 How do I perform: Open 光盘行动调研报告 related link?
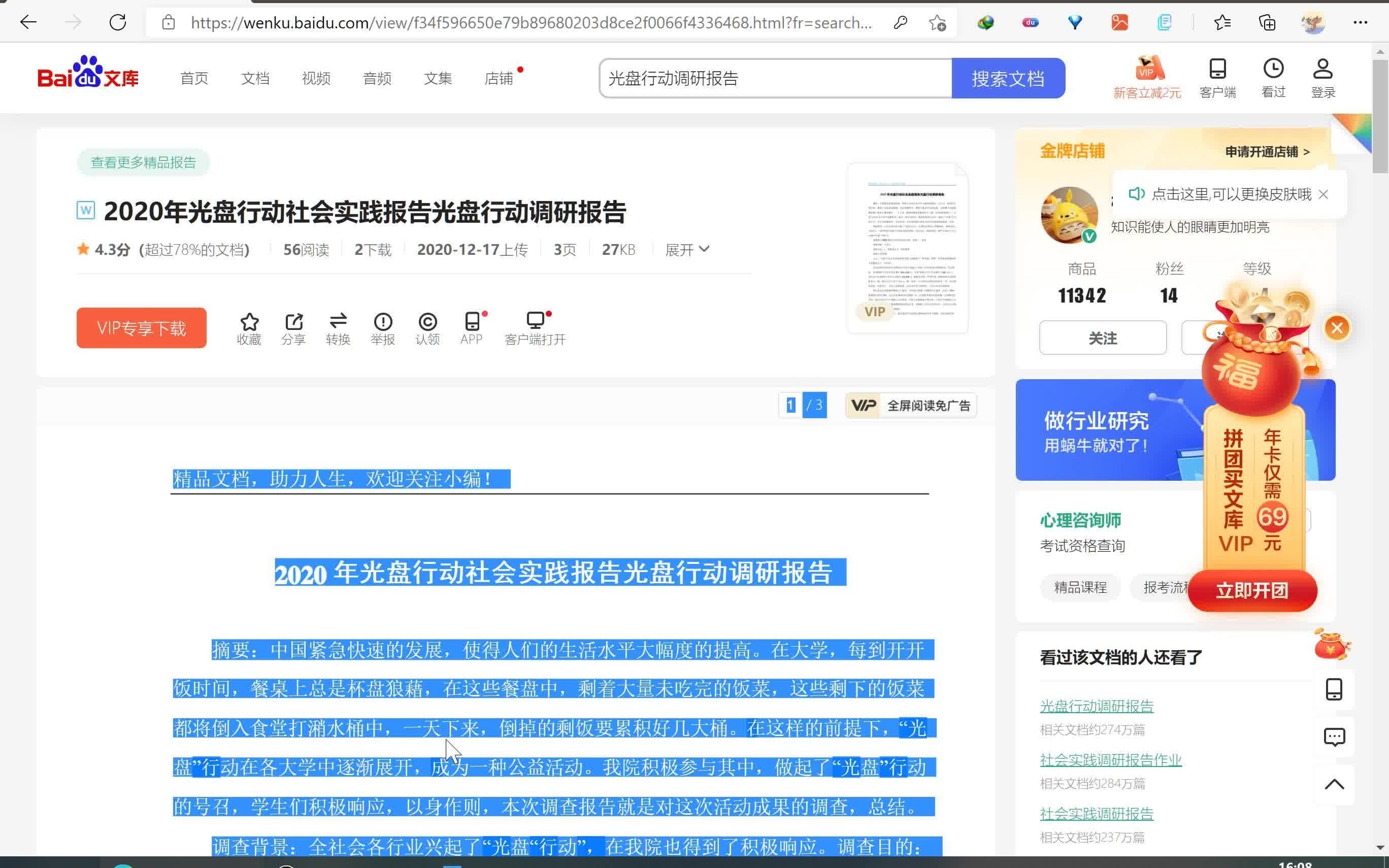(x=1096, y=706)
